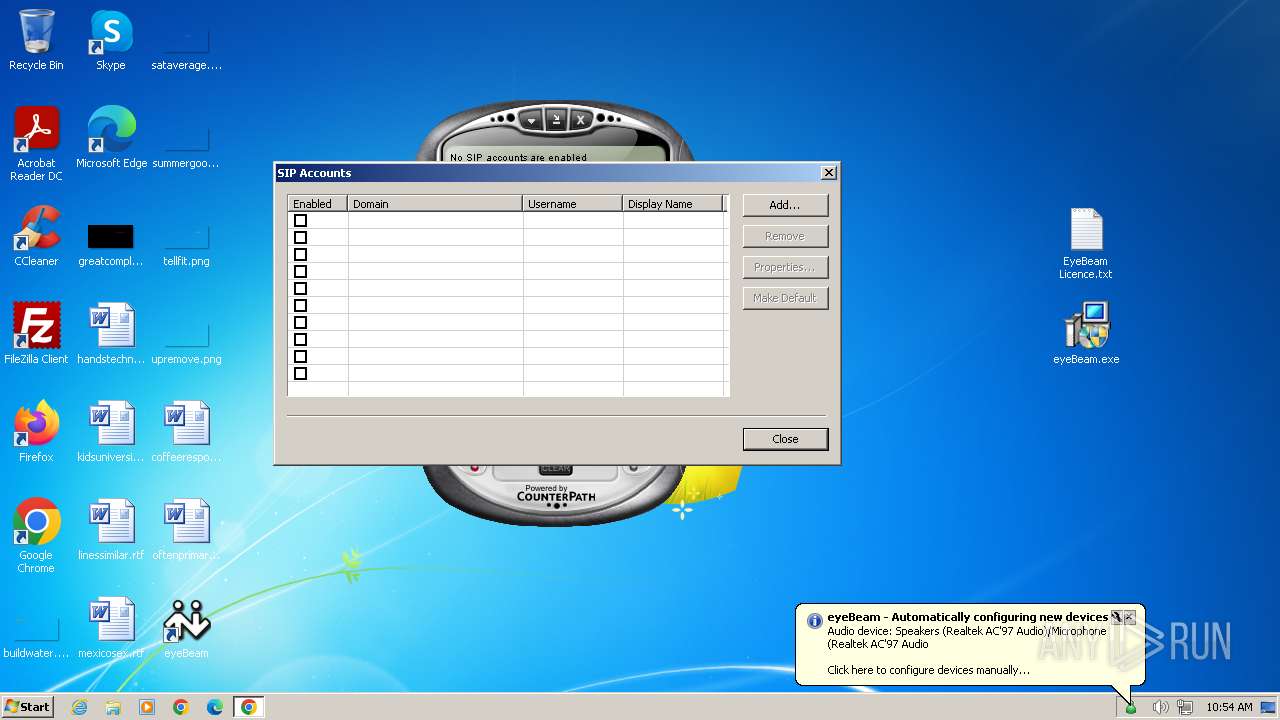The image size is (1280, 720).
Task: Click the Make Default button
Action: [x=785, y=298]
